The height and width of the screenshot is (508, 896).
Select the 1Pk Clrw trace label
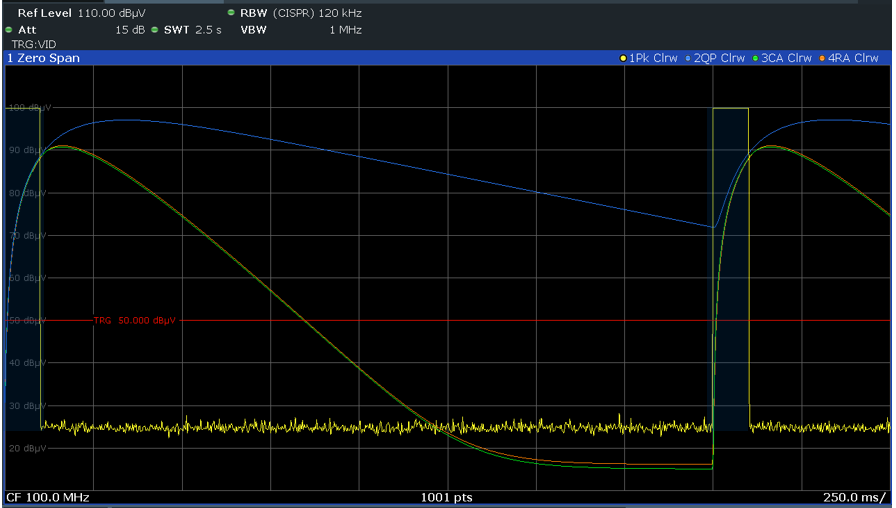[653, 58]
